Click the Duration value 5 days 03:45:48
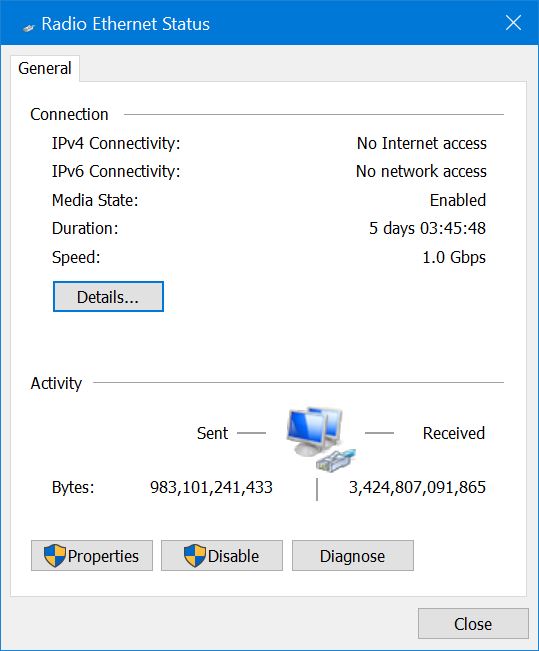 pyautogui.click(x=427, y=228)
